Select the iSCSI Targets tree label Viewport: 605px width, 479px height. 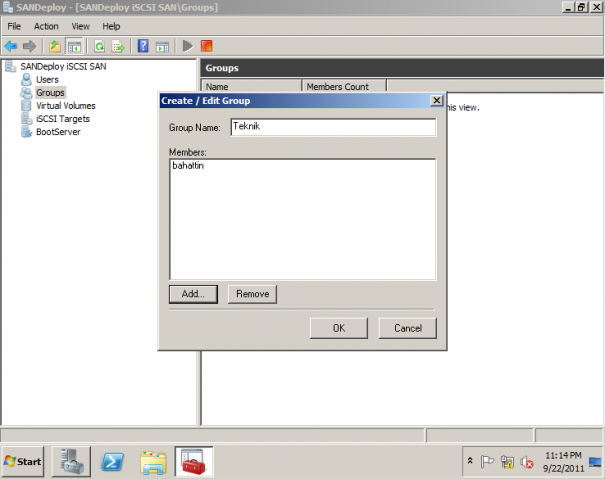click(63, 119)
